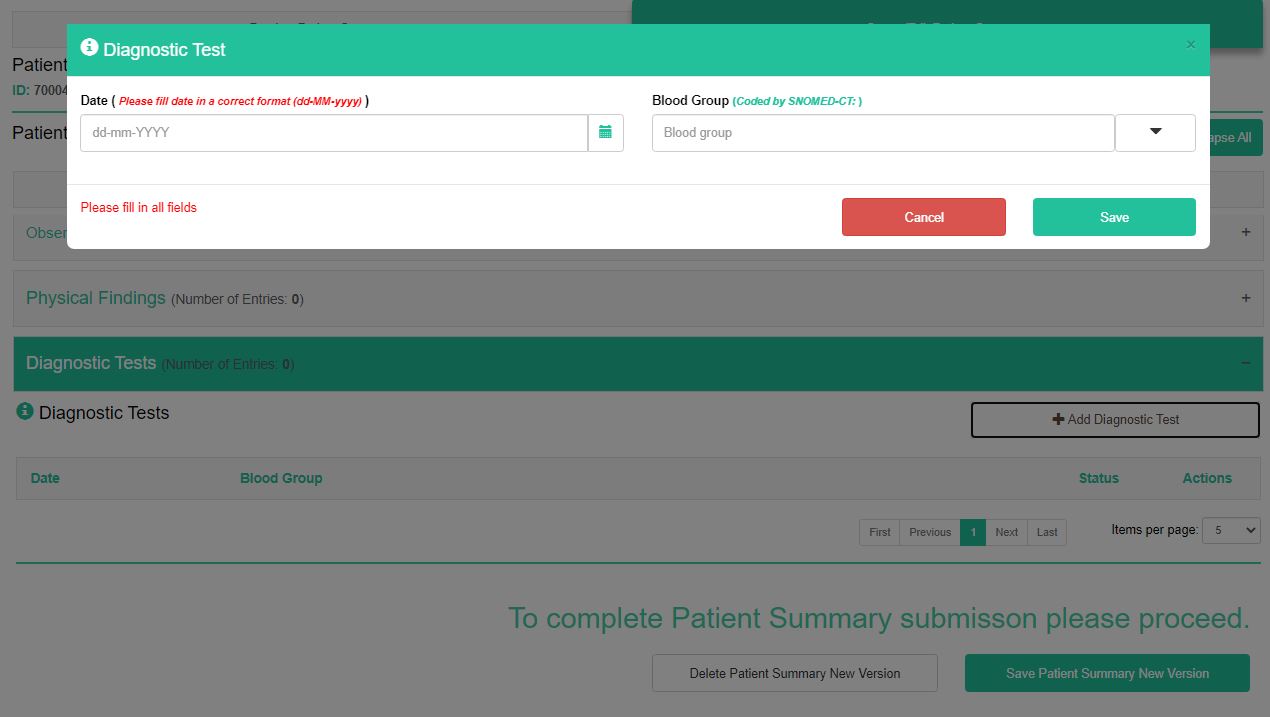Type in the Blood group input field
This screenshot has height=717, width=1270.
tap(882, 132)
